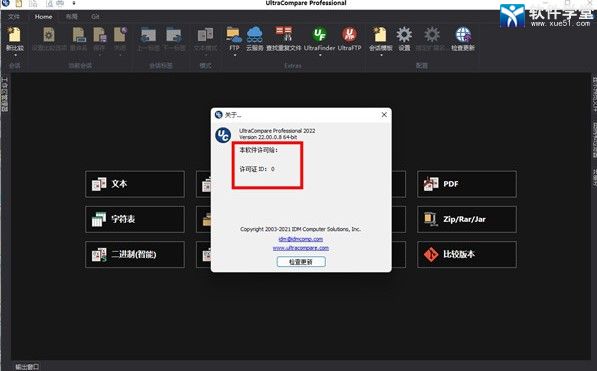This screenshot has height=371, width=597.
Task: Click the greyed session options gear-file icon
Action: pos(49,35)
